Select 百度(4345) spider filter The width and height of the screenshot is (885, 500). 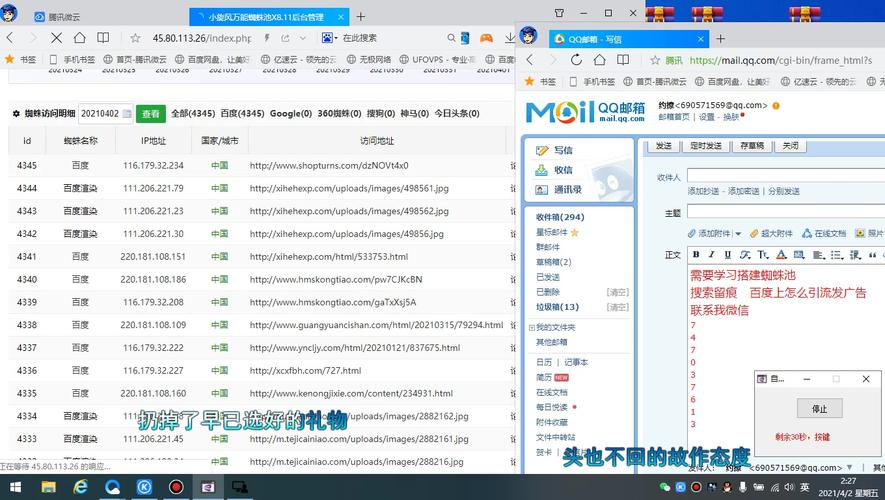(242, 113)
